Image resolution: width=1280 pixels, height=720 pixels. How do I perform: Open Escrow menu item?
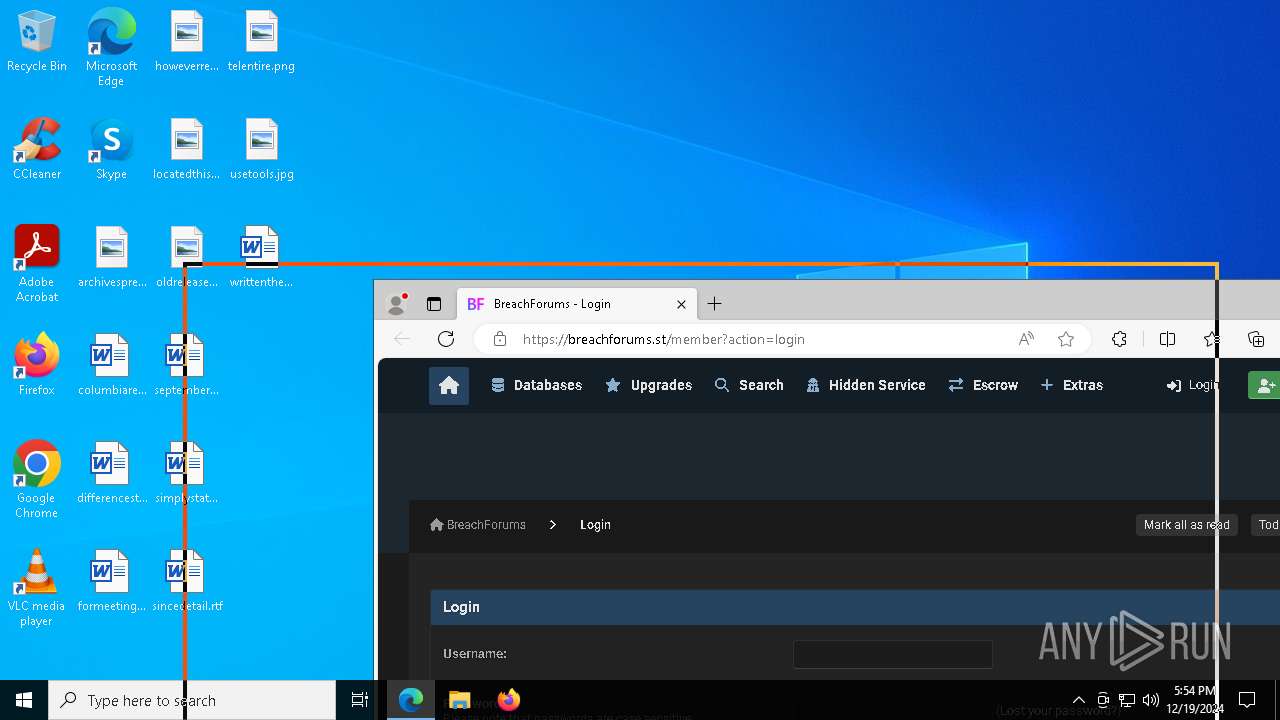983,385
